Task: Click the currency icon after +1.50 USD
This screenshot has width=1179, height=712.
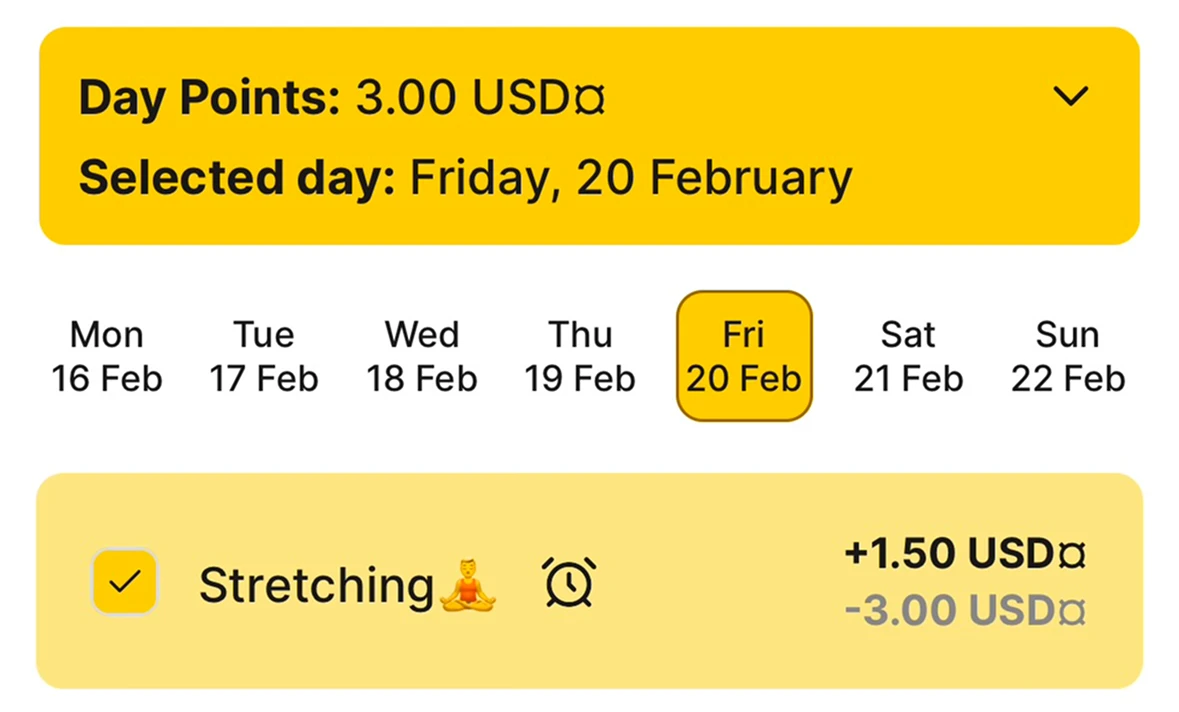Action: click(x=1073, y=553)
